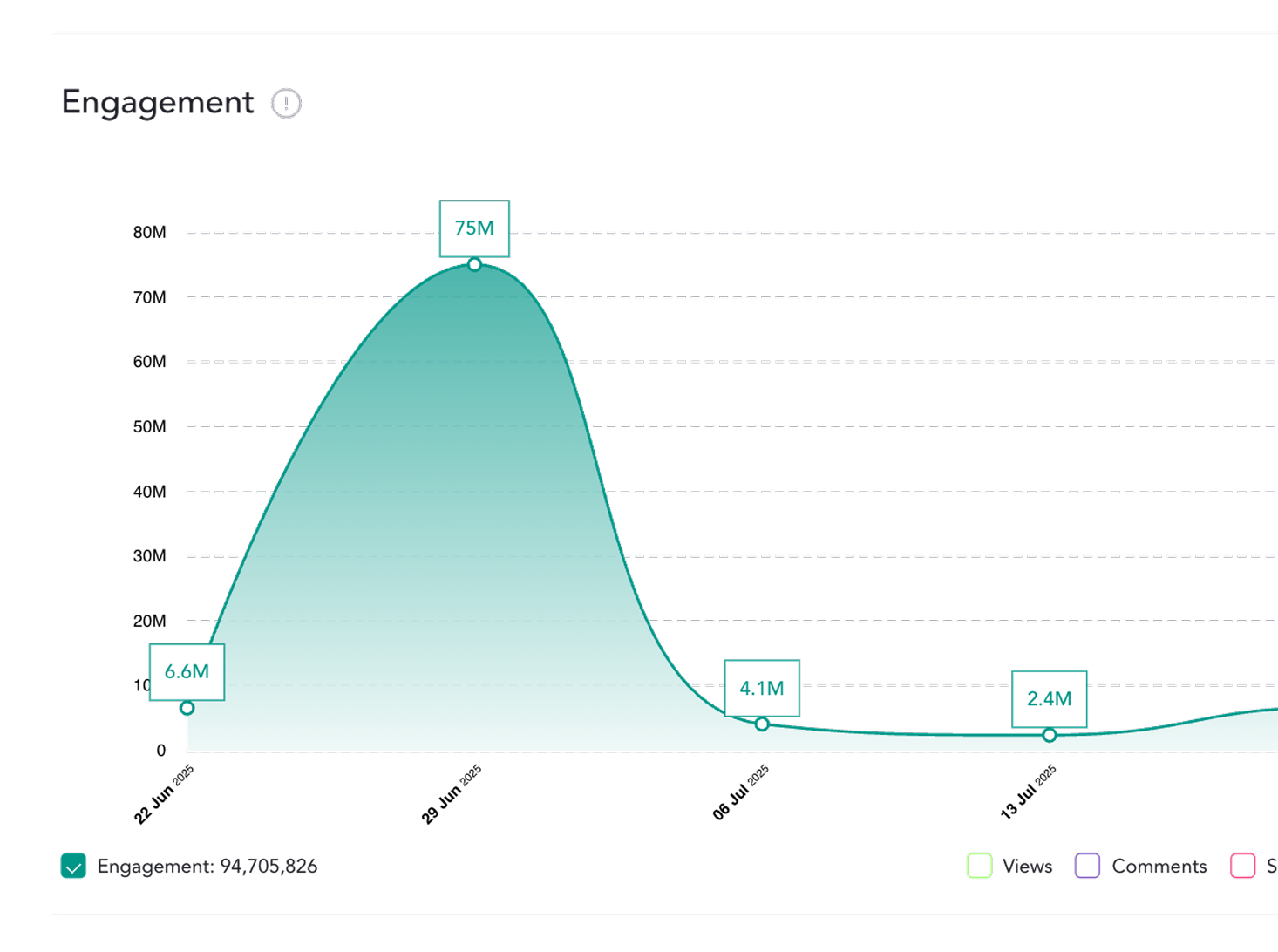The image size is (1278, 952).
Task: Select the 06 Jul 2025 axis date
Action: (x=740, y=792)
